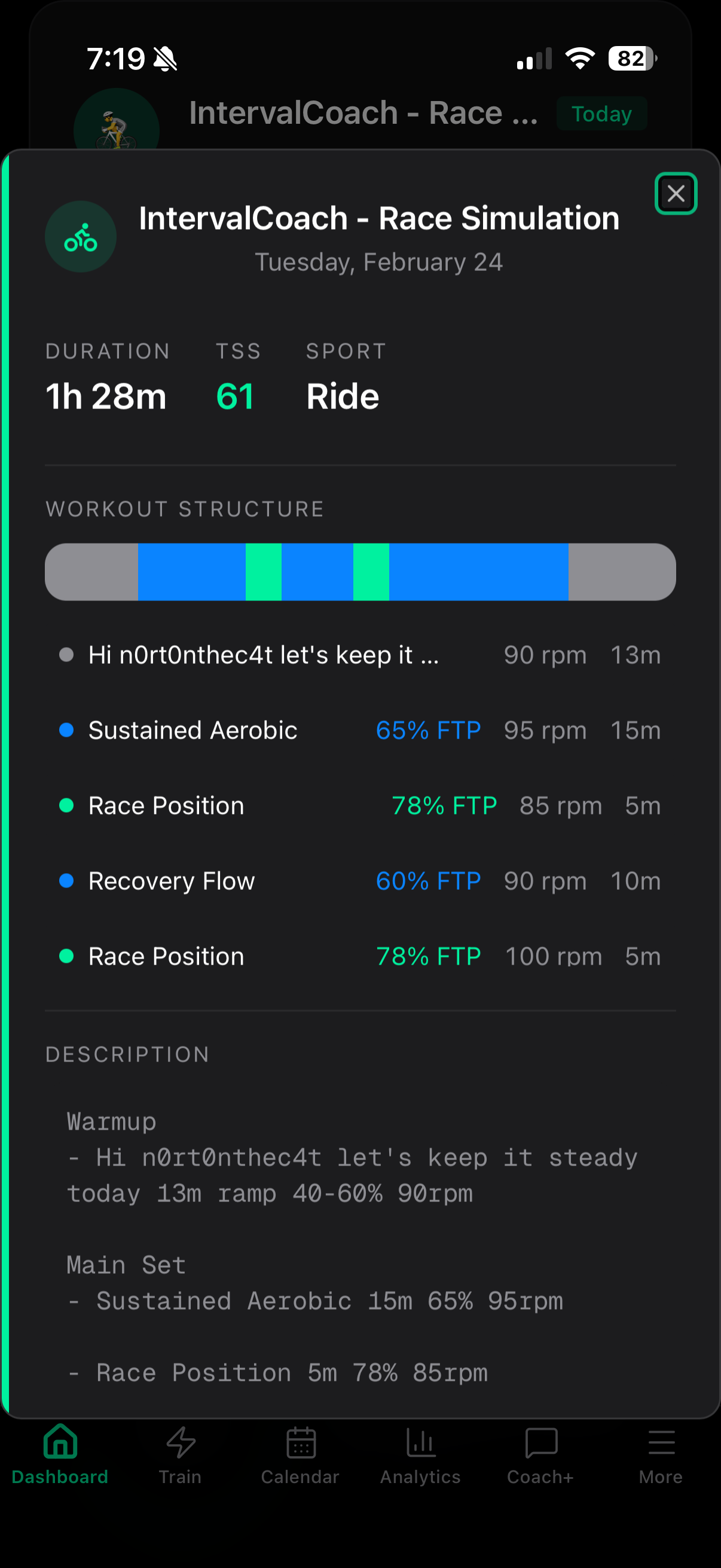Tap the Race Position 100 rpm row
The height and width of the screenshot is (1568, 721).
point(360,956)
